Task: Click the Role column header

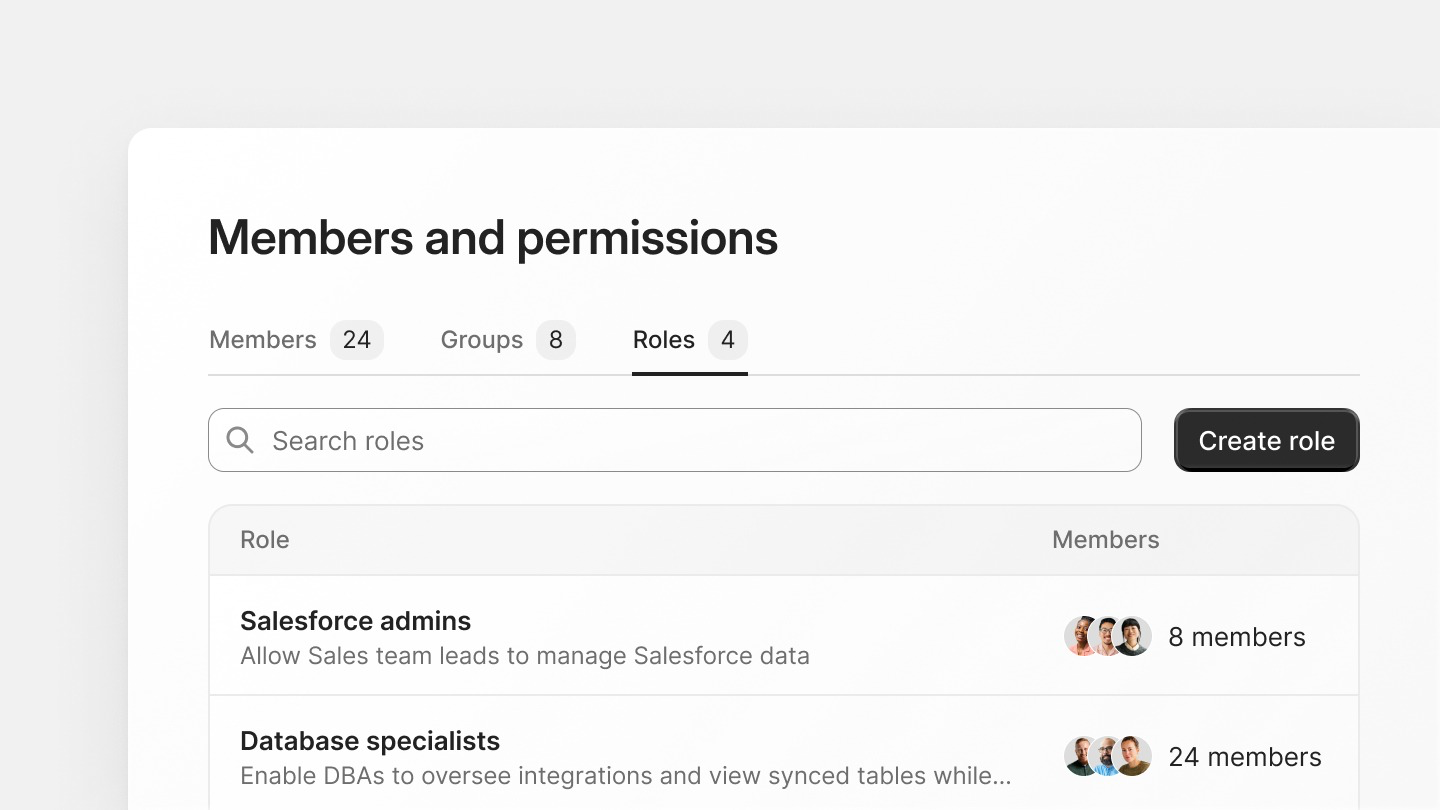Action: click(265, 540)
